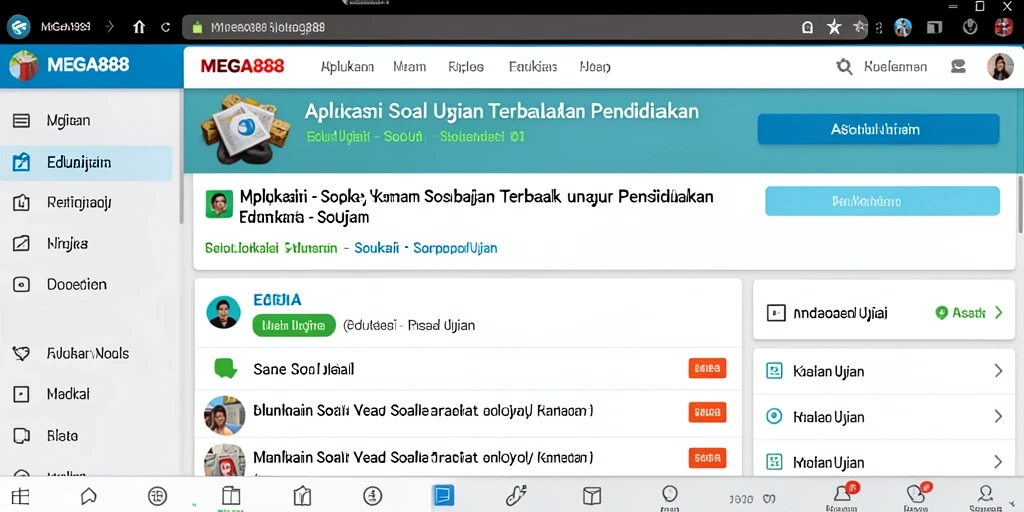This screenshot has height=512, width=1024.
Task: Click the taskbar person icon far right
Action: (985, 494)
